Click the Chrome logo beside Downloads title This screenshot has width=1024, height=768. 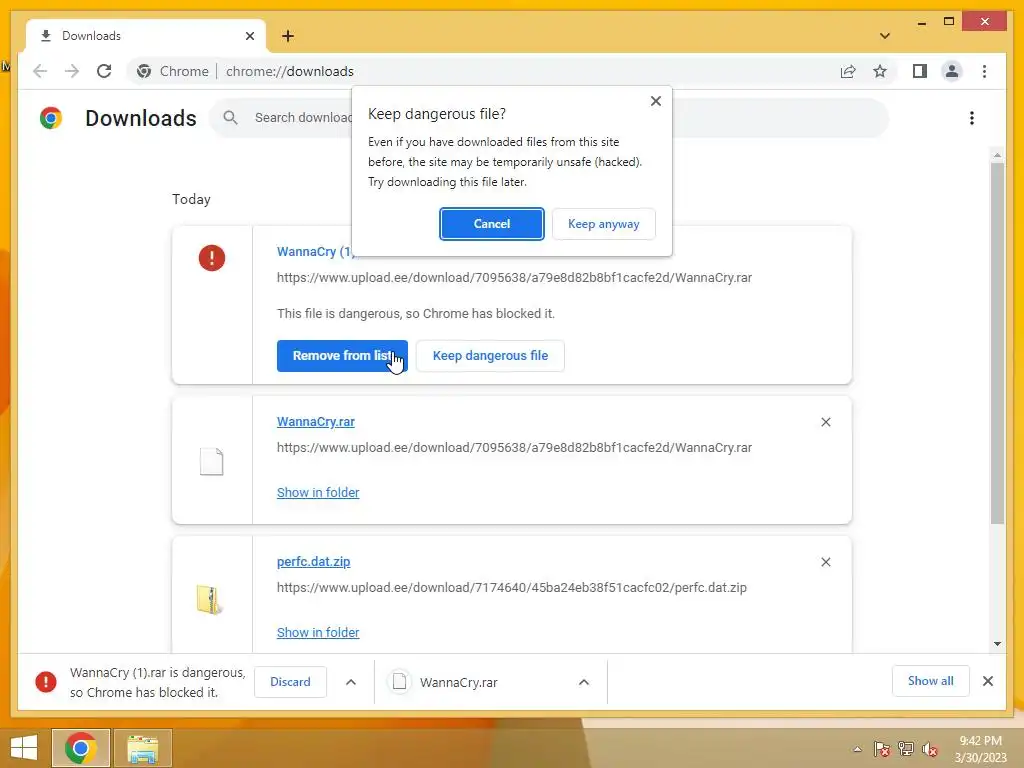pyautogui.click(x=51, y=118)
